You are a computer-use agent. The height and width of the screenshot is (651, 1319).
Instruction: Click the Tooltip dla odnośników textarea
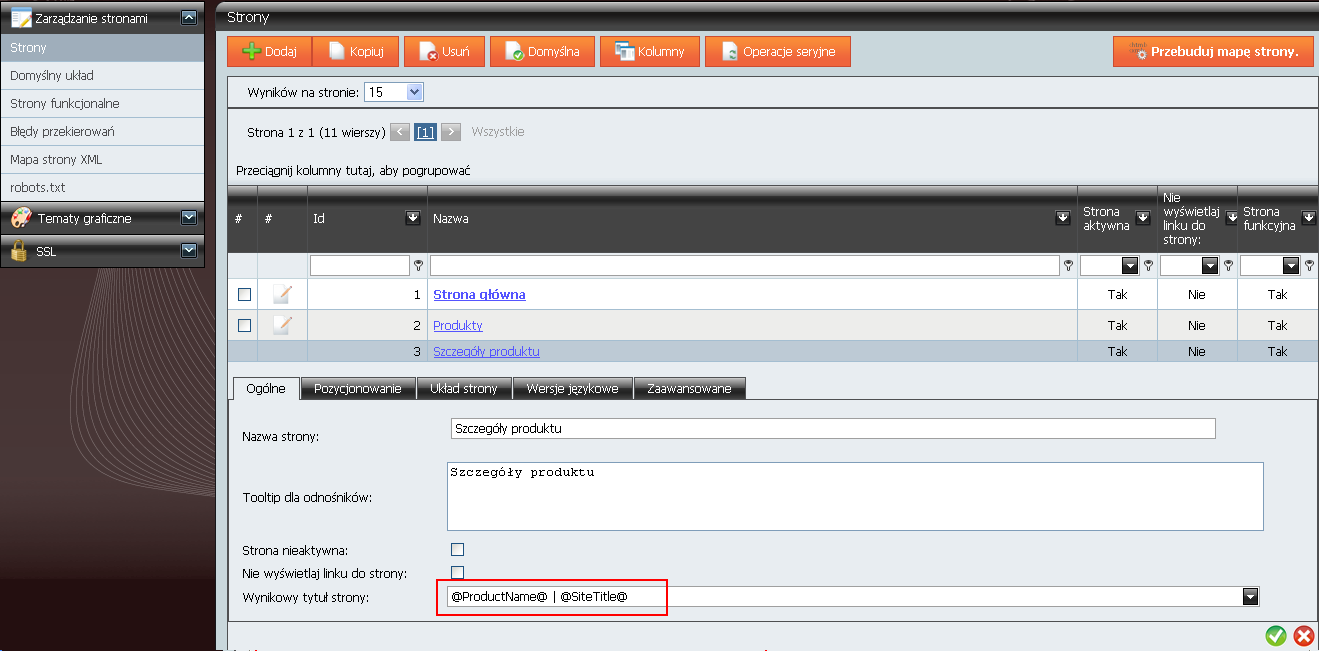pyautogui.click(x=855, y=496)
